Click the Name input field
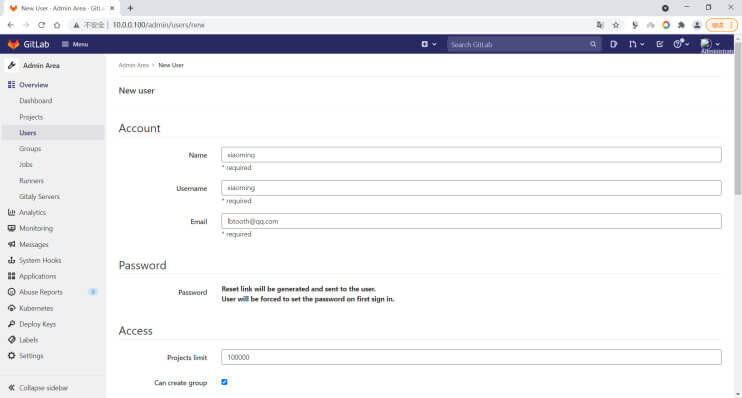Image resolution: width=742 pixels, height=398 pixels. [471, 155]
